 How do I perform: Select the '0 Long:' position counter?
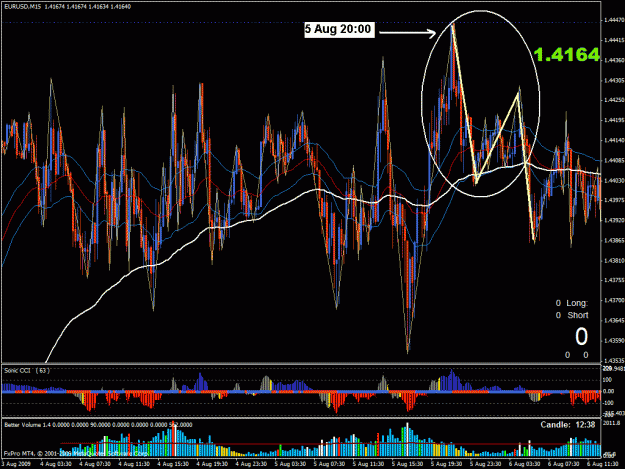(x=572, y=303)
